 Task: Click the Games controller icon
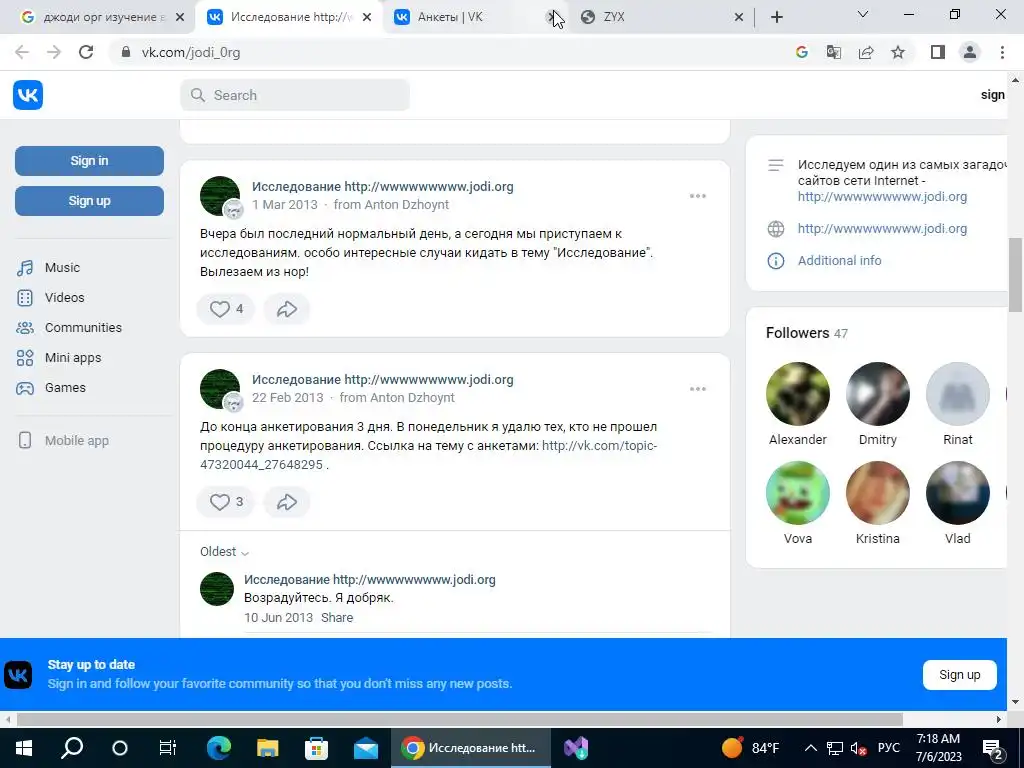click(x=25, y=388)
